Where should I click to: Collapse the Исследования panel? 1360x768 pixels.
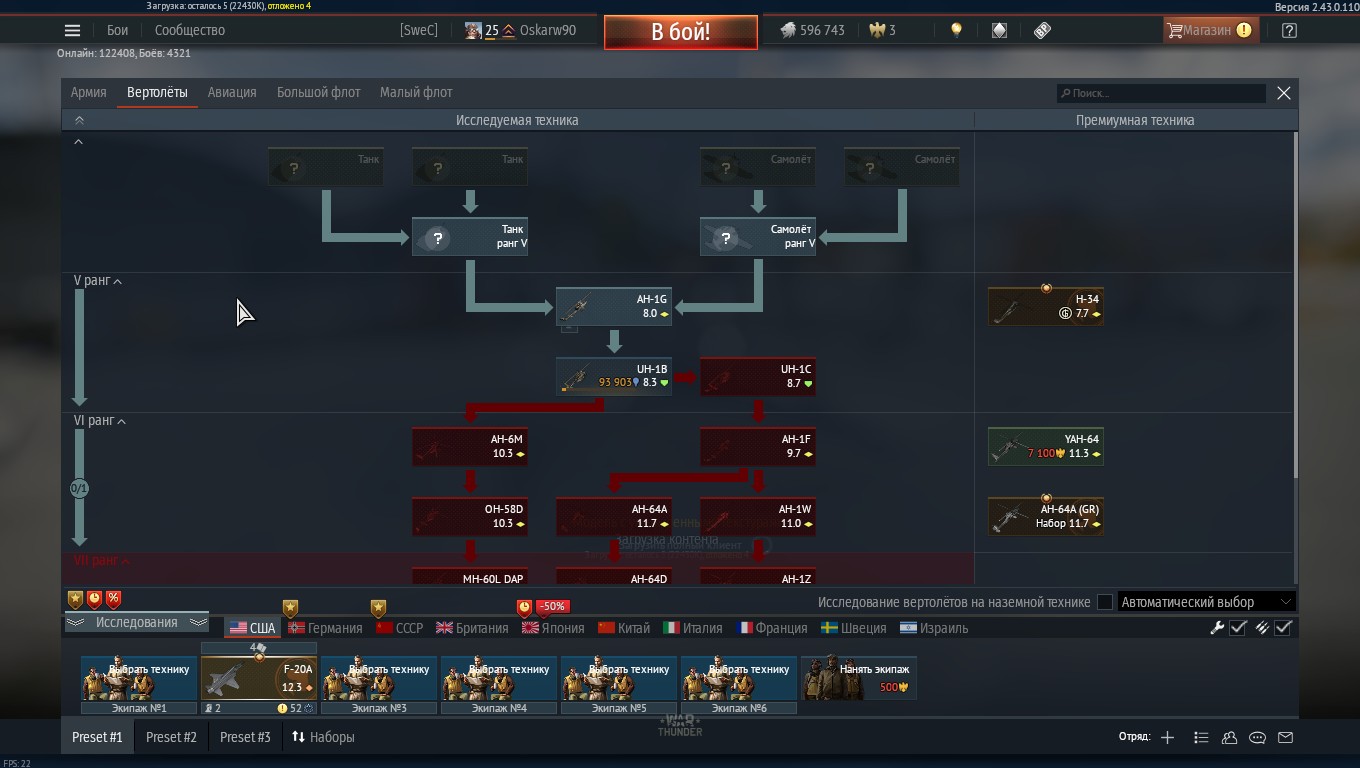click(136, 622)
